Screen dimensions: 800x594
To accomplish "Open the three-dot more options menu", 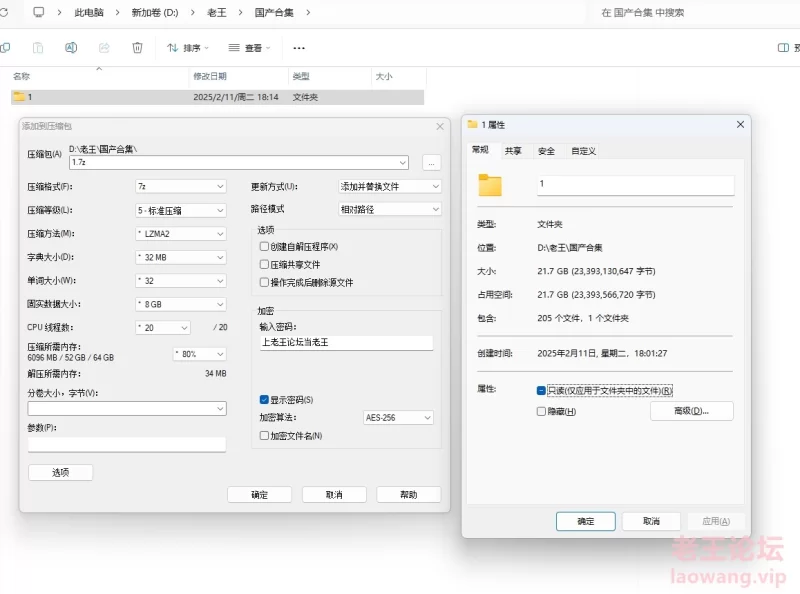I will click(299, 48).
